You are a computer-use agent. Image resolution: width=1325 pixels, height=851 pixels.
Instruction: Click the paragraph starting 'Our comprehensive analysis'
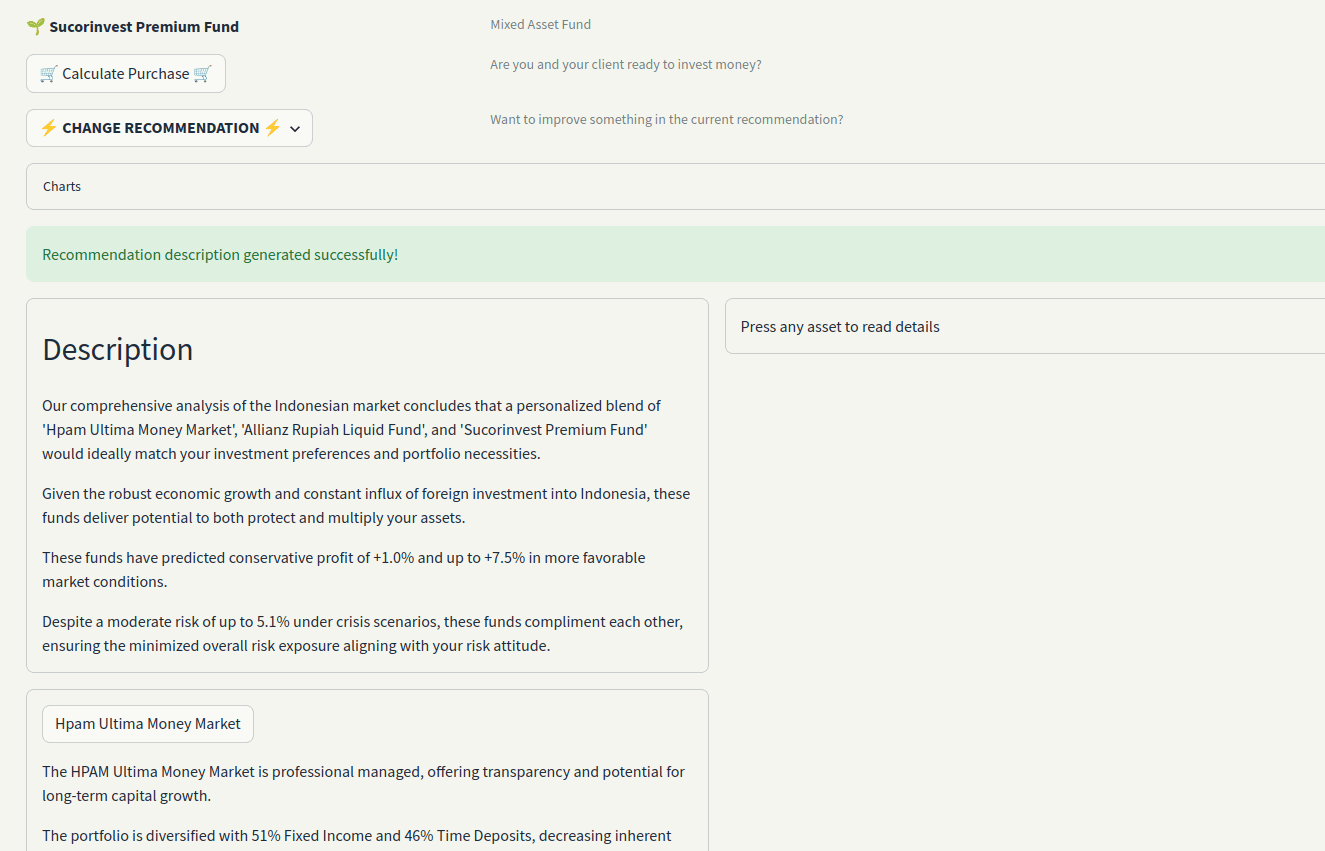coord(353,430)
